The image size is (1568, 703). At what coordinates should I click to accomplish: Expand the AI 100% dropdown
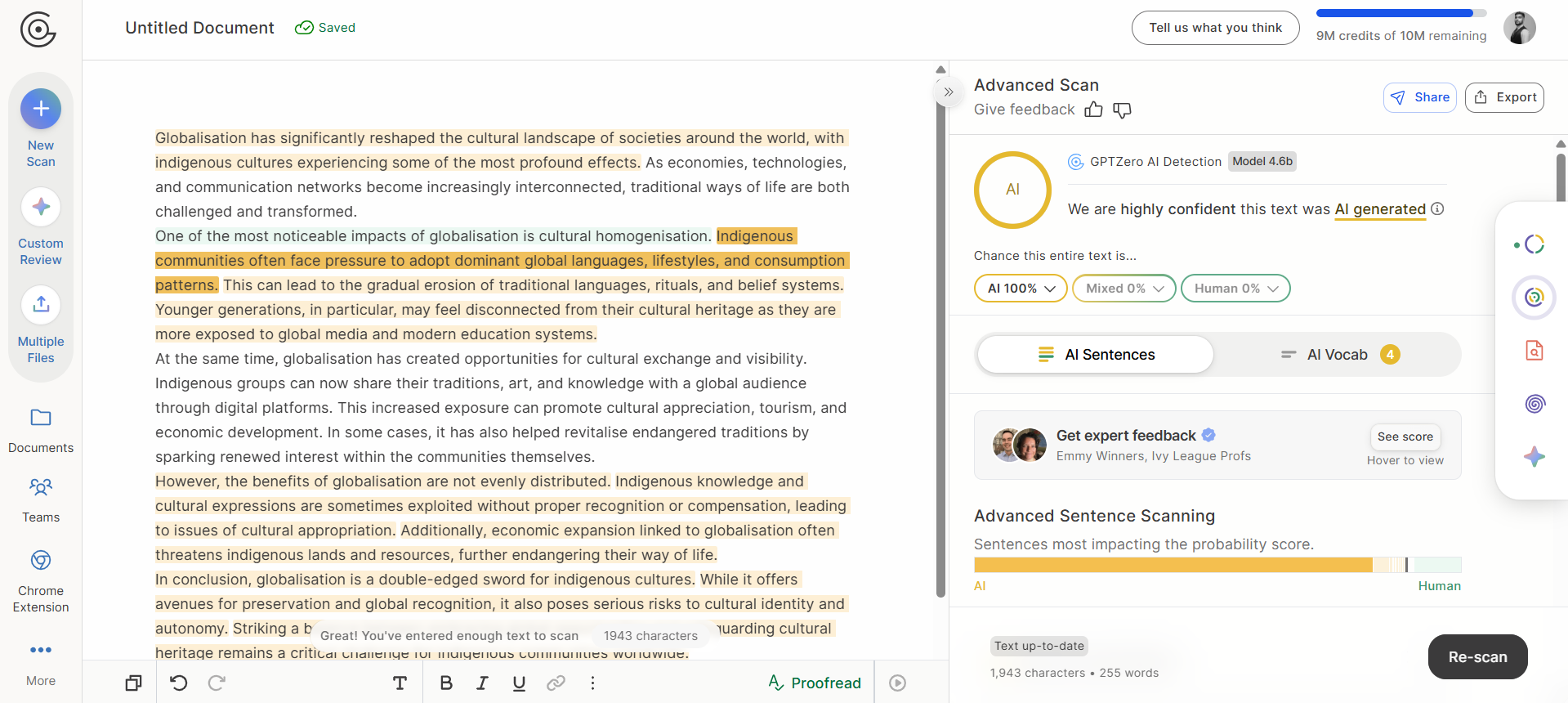pos(1021,288)
